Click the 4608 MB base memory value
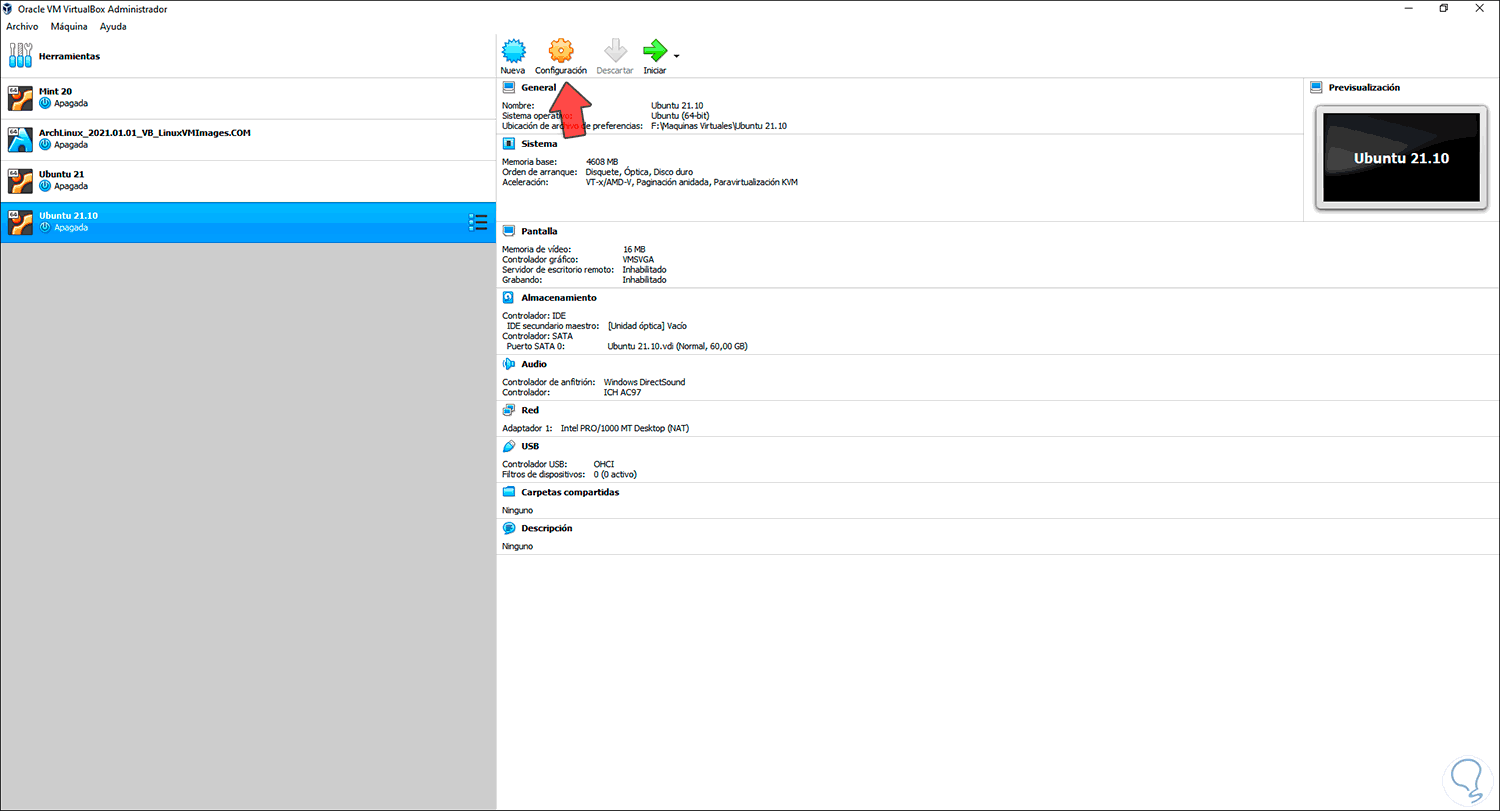Image resolution: width=1500 pixels, height=811 pixels. [602, 161]
